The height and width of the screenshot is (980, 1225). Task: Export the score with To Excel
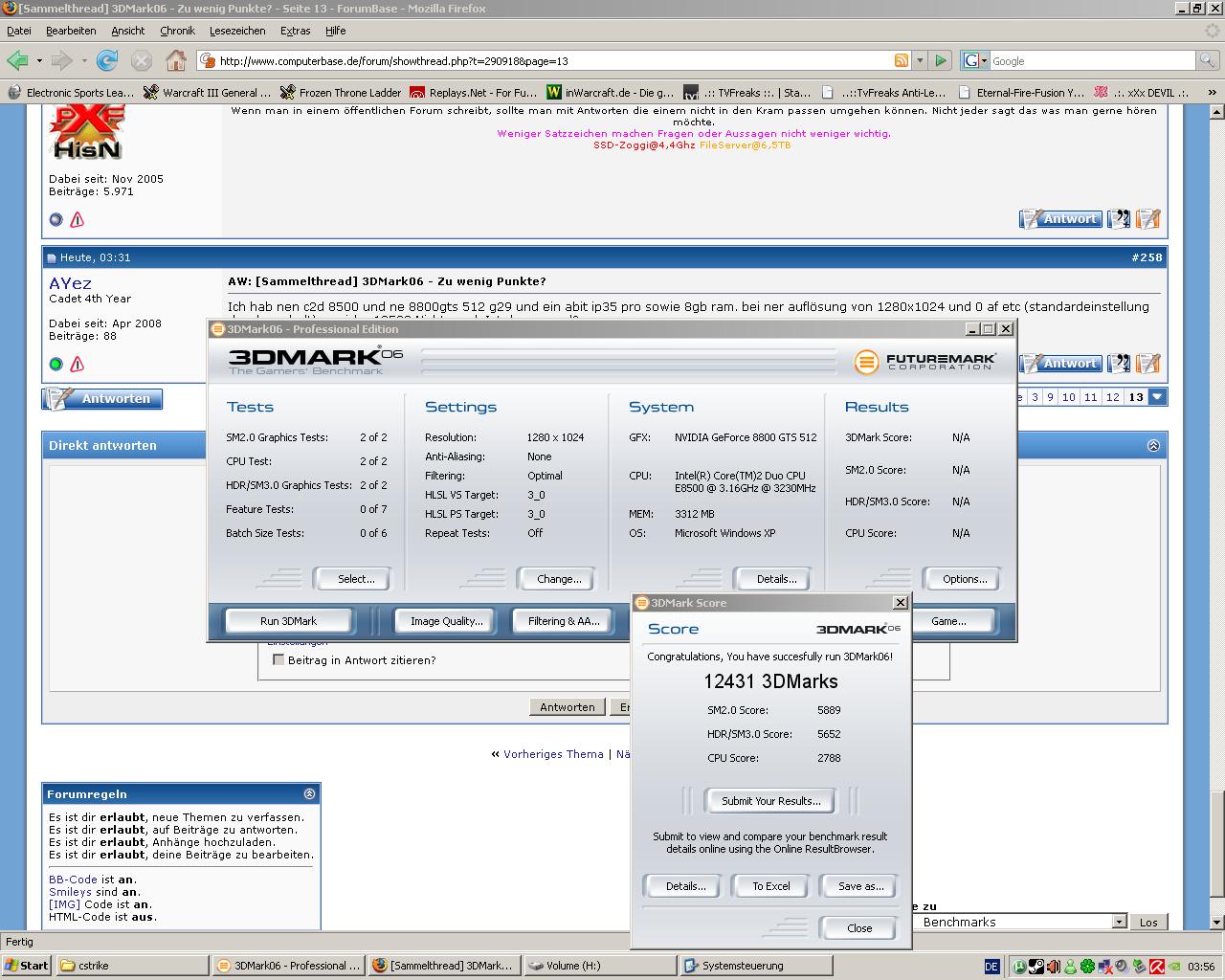(770, 886)
